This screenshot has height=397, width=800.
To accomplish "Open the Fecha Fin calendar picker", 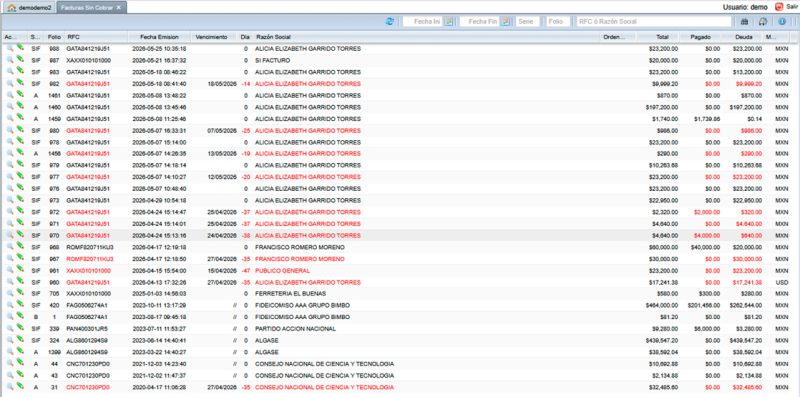I will (505, 21).
